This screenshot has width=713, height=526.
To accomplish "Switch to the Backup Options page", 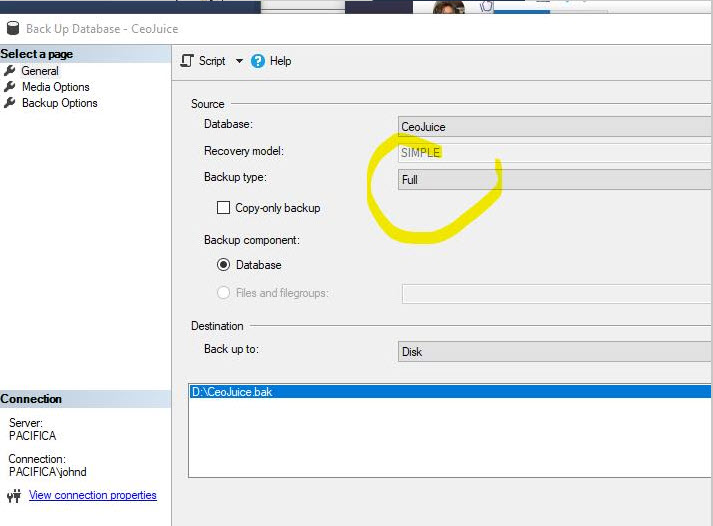I will coord(60,103).
